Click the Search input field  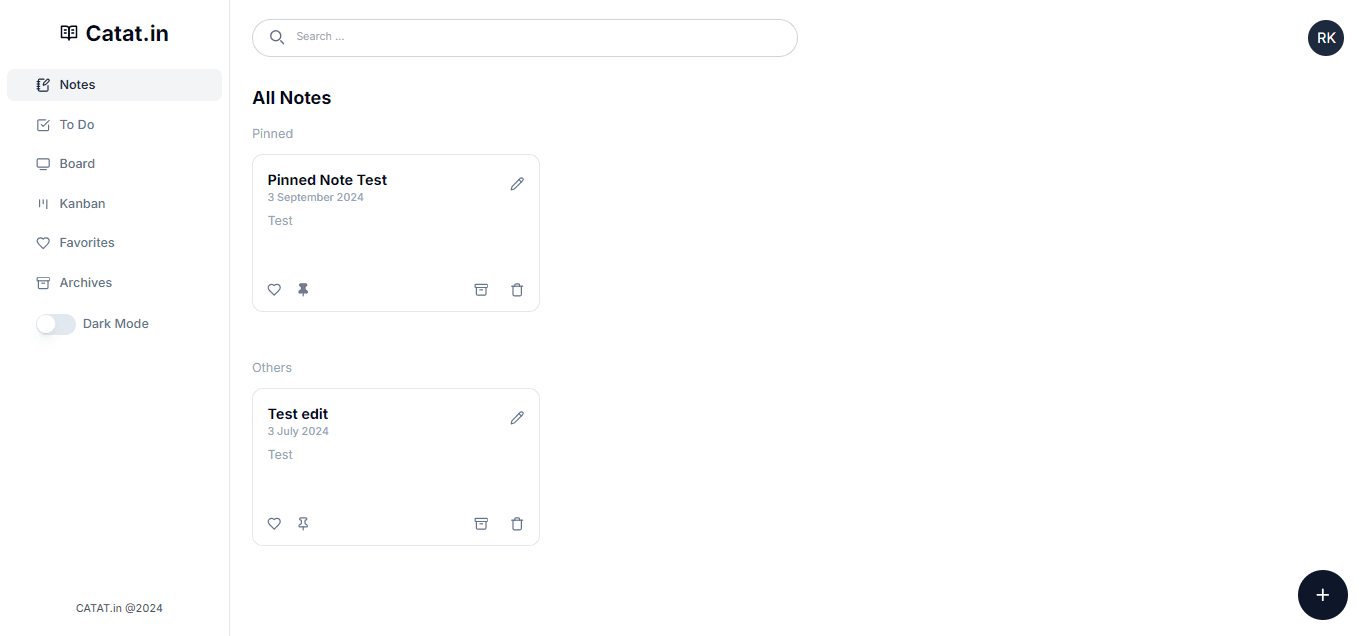click(525, 38)
